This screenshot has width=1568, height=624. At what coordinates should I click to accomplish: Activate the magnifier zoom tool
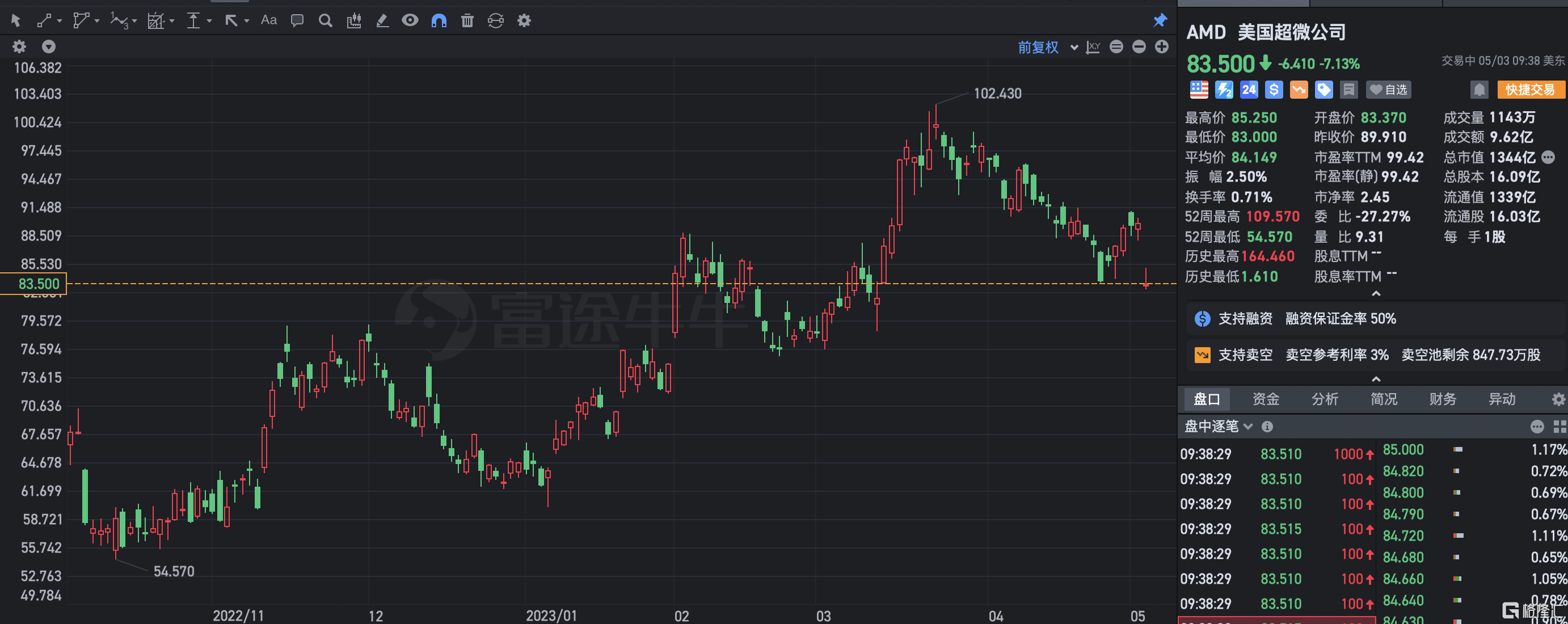point(326,20)
